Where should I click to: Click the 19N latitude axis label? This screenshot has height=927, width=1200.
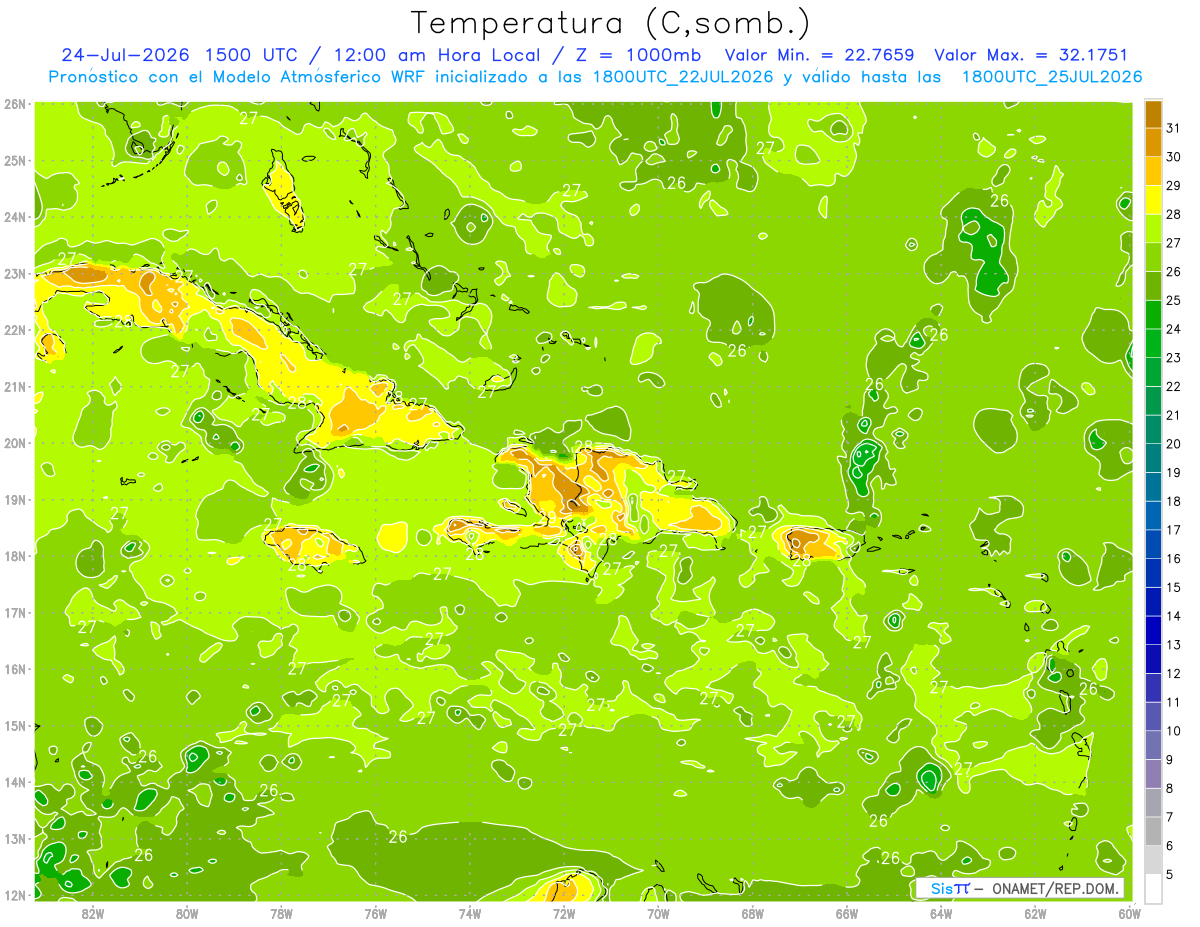pyautogui.click(x=15, y=499)
